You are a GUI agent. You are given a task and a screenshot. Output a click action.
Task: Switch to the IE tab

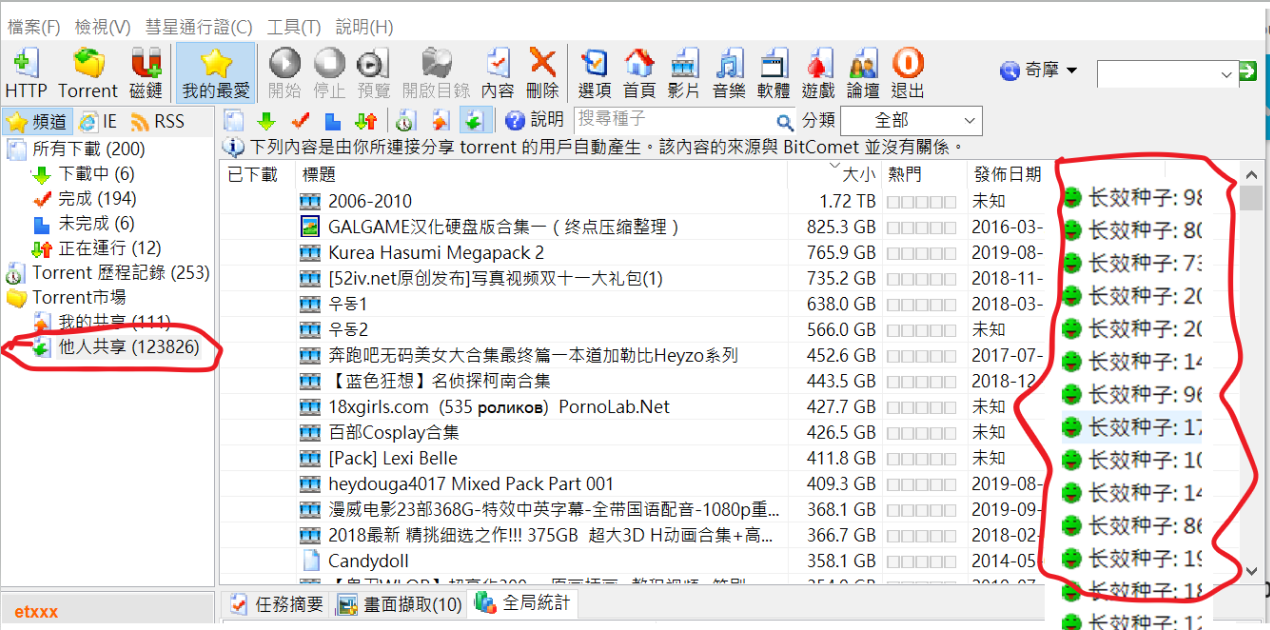point(98,121)
